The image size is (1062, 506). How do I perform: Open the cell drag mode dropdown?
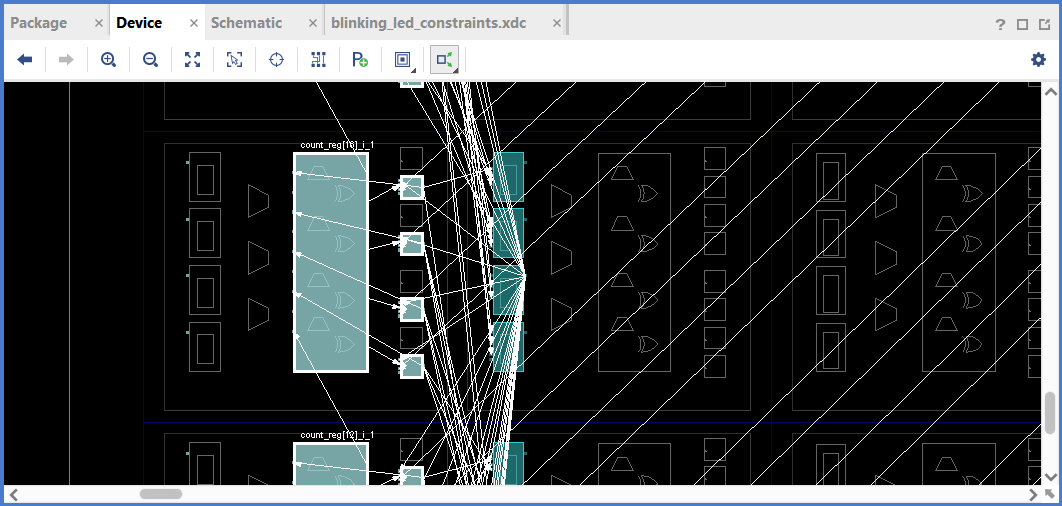pos(404,60)
